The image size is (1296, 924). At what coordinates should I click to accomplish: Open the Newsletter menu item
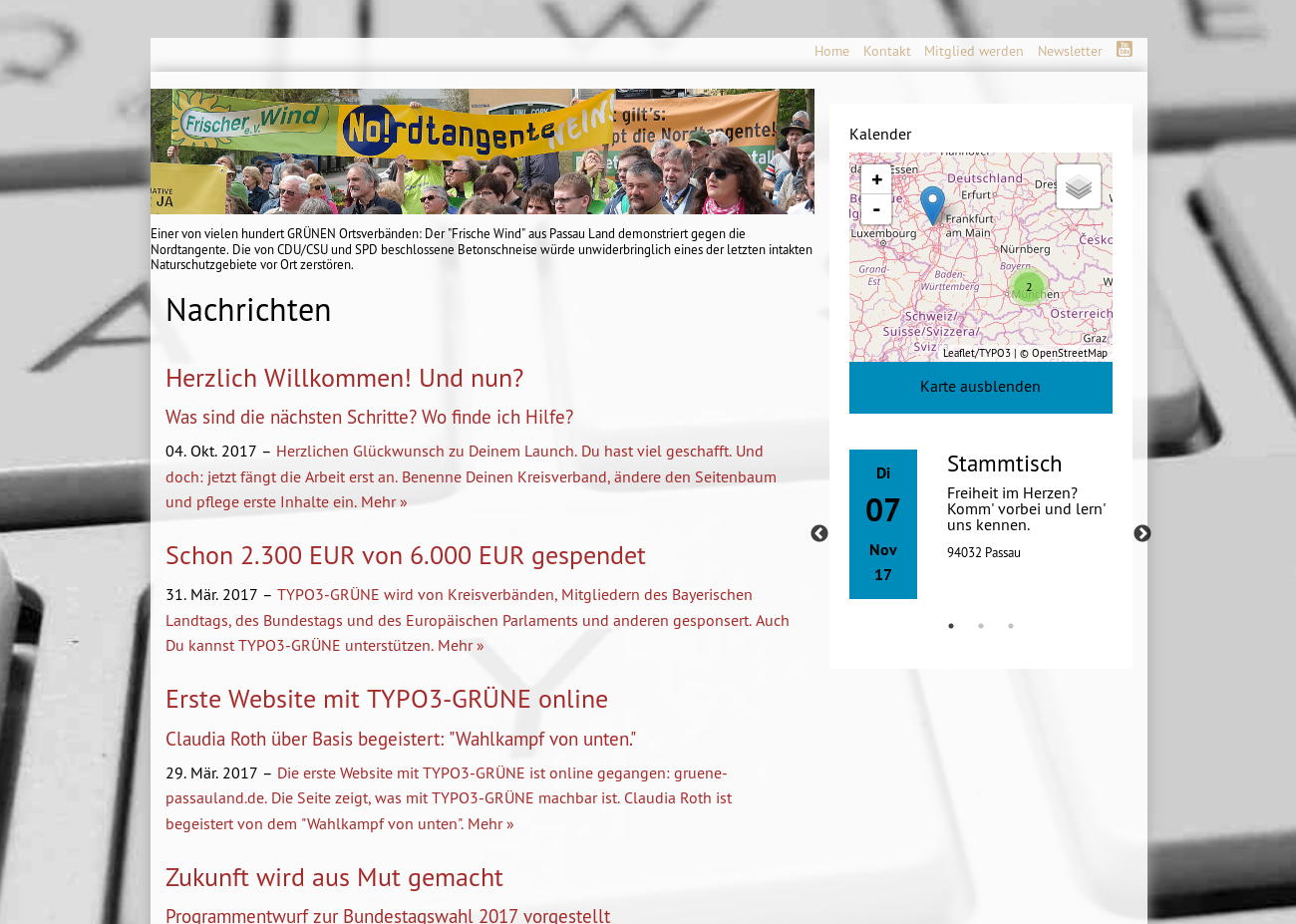1070,51
